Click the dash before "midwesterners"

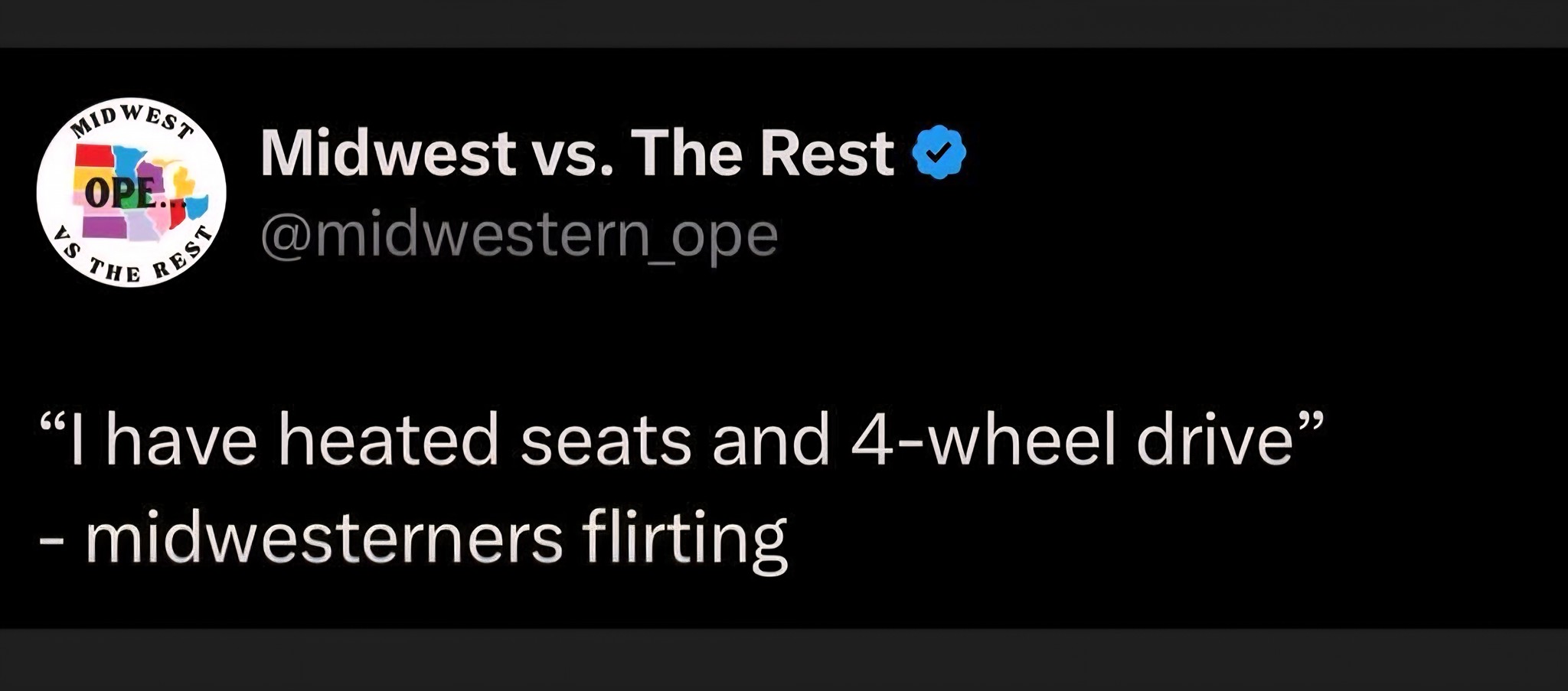coord(51,540)
